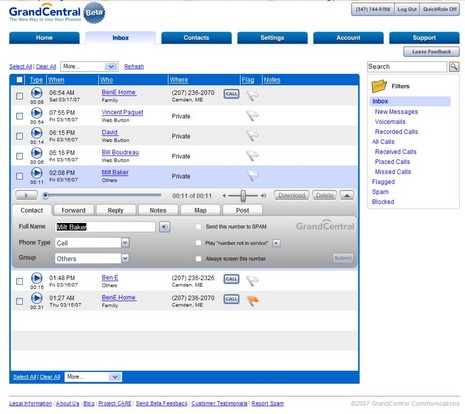This screenshot has height=414, width=465.
Task: Click the Filters folder icon
Action: coord(379,86)
